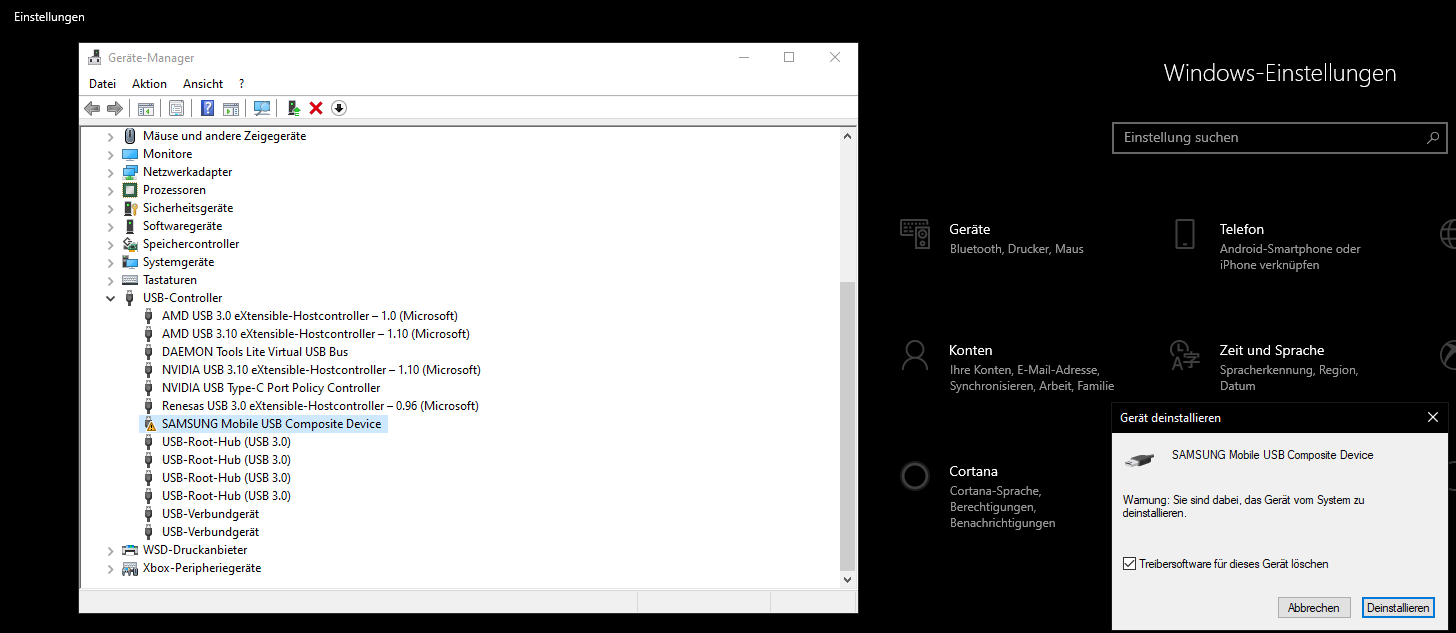Open Cortana settings category
1456x633 pixels.
980,495
